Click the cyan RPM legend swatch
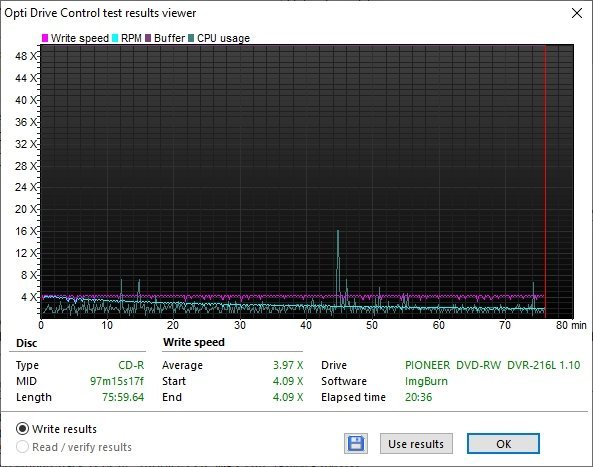The image size is (593, 467). point(115,38)
